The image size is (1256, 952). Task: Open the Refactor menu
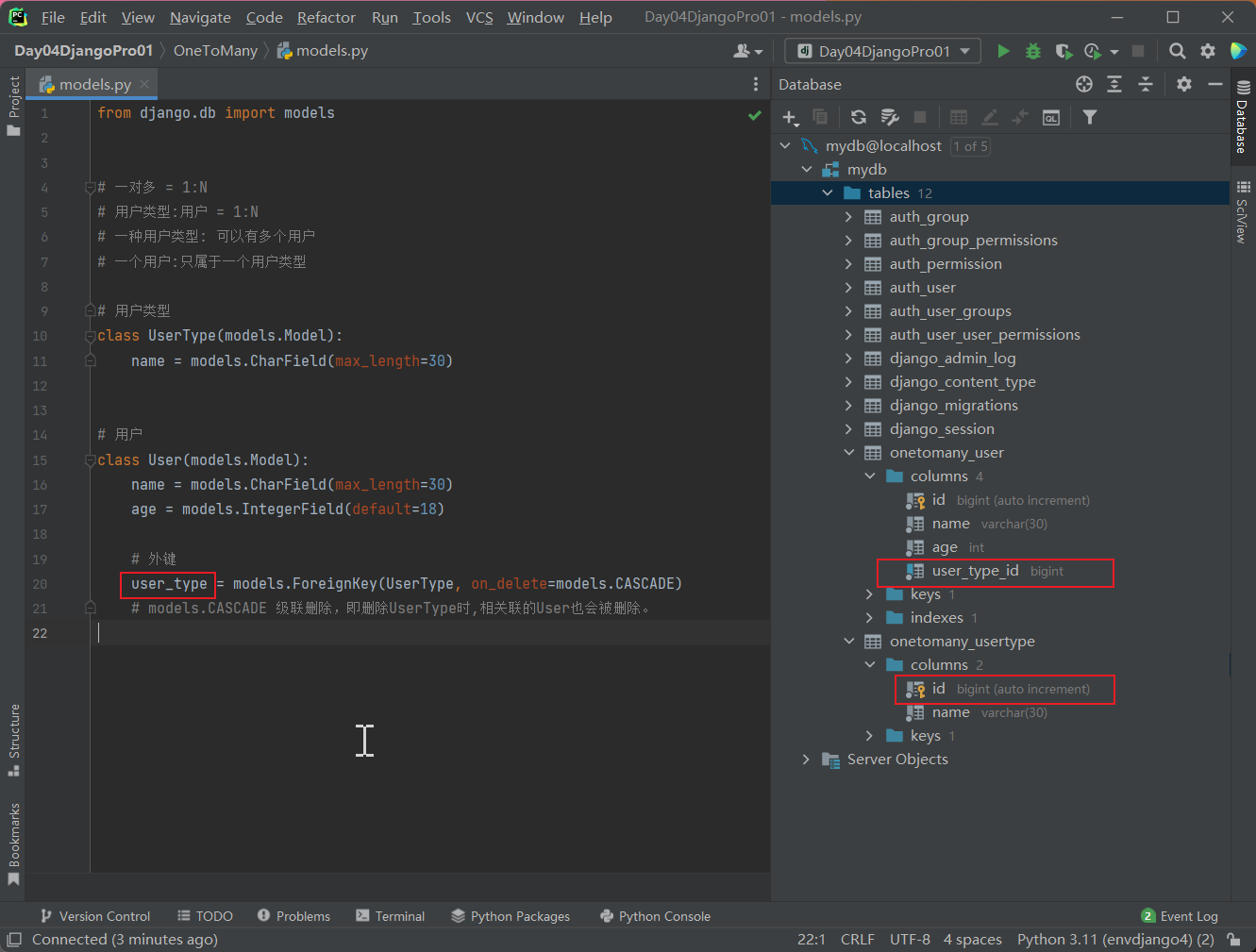(327, 17)
